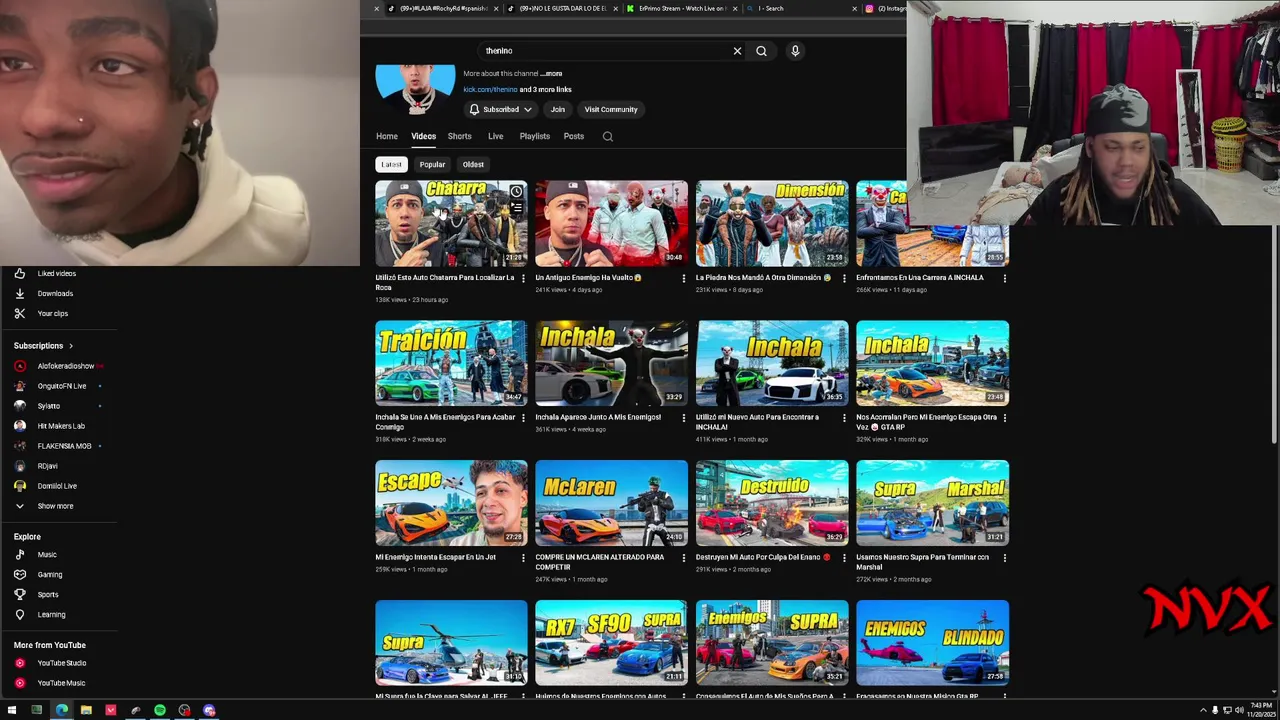
Task: Open options menu for 'COMPRE UN MCLAREN' video
Action: (x=684, y=558)
